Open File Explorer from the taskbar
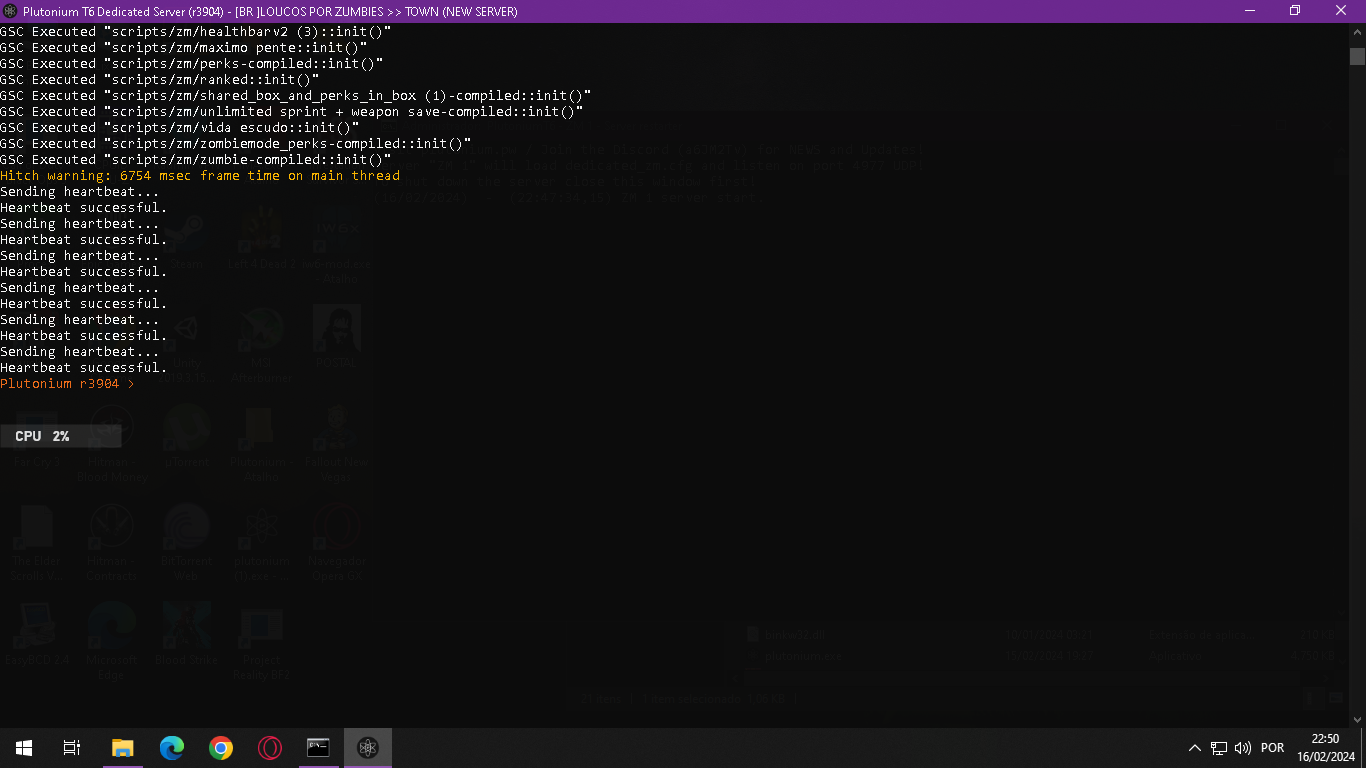The width and height of the screenshot is (1366, 768). tap(122, 748)
